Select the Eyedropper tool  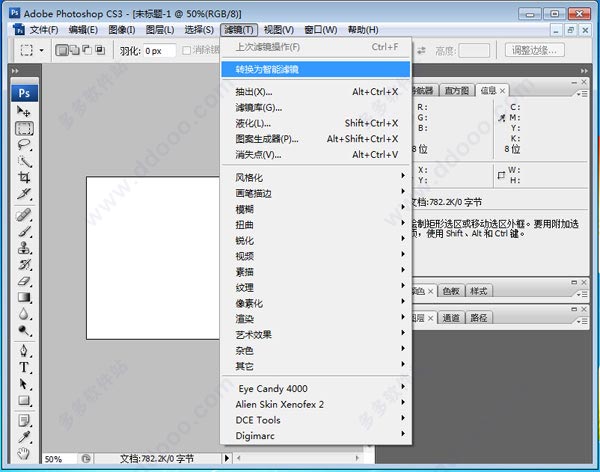point(24,437)
